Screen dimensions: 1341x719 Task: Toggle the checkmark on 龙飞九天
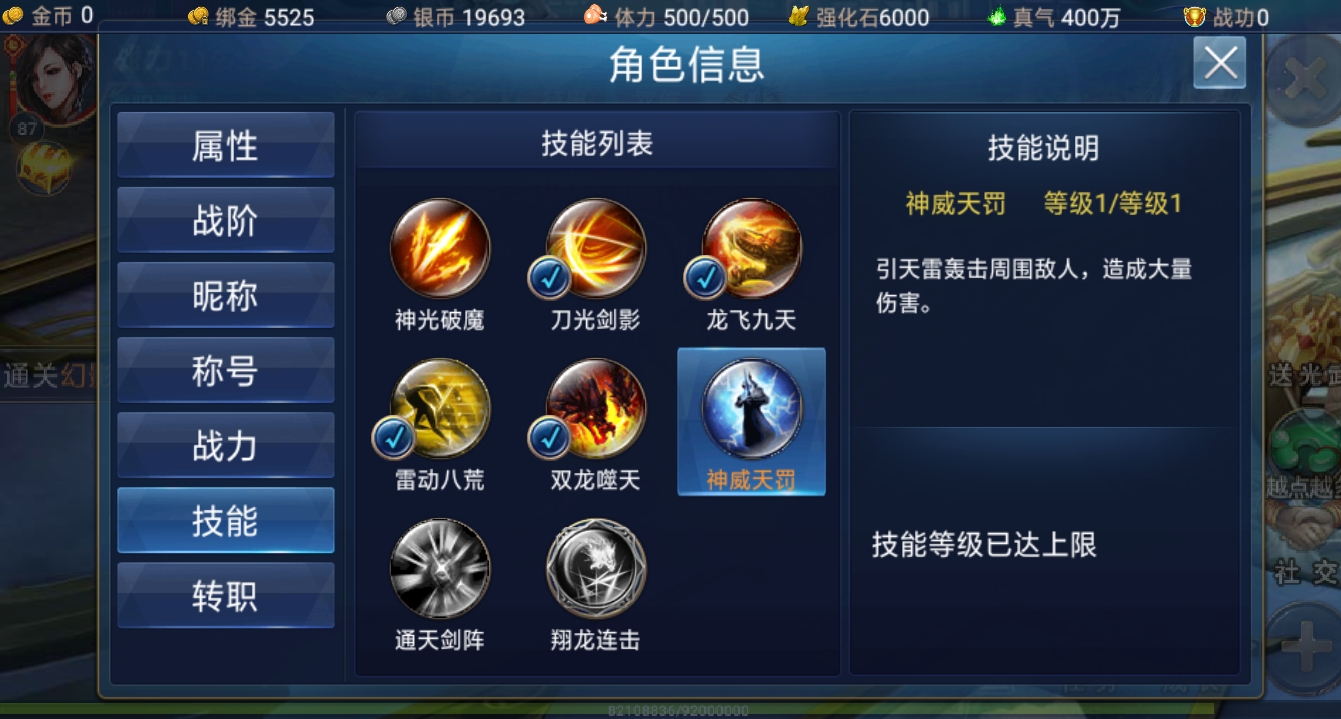(x=705, y=278)
